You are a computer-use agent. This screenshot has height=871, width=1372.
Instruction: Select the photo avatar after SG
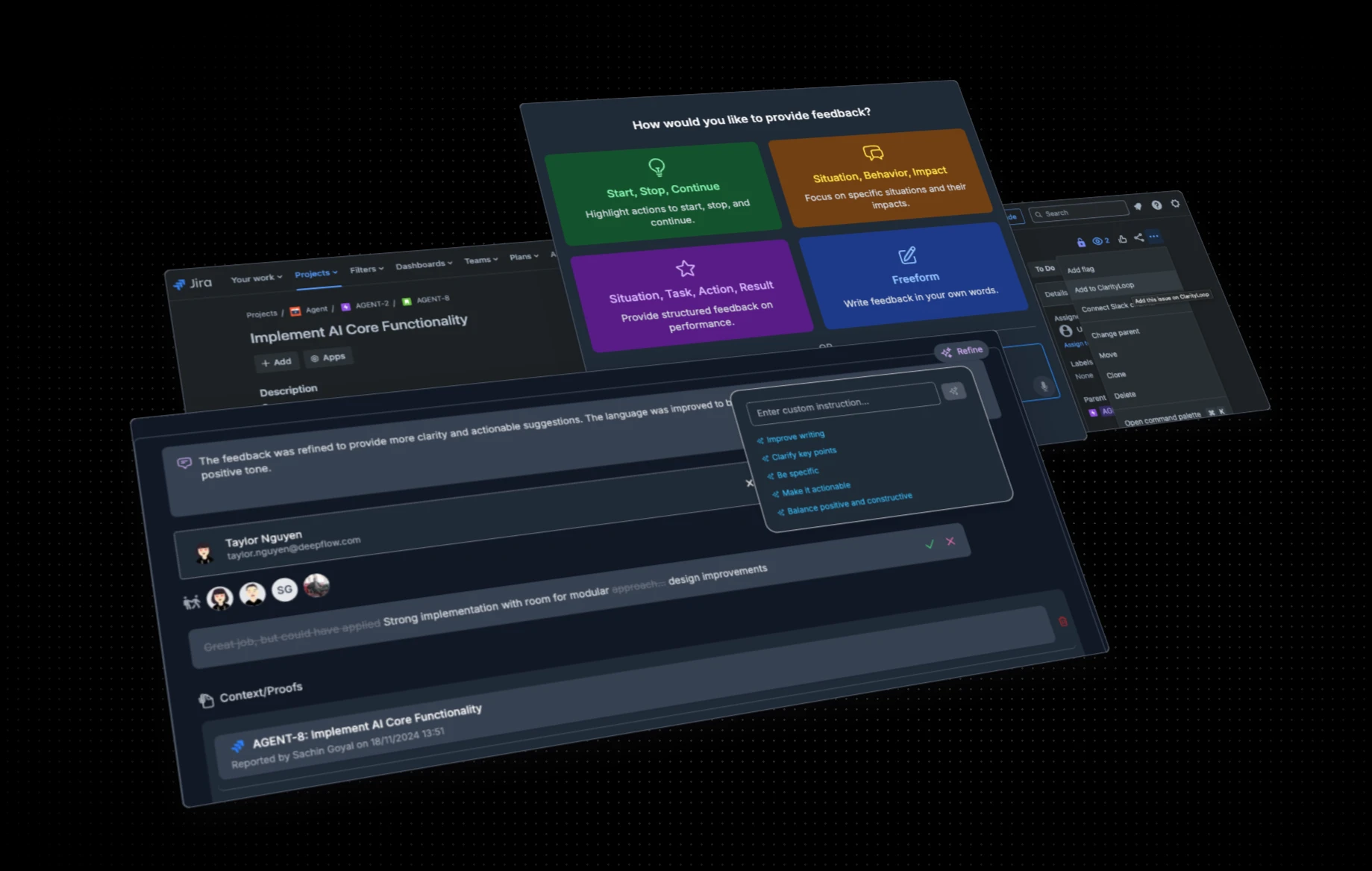tap(316, 585)
